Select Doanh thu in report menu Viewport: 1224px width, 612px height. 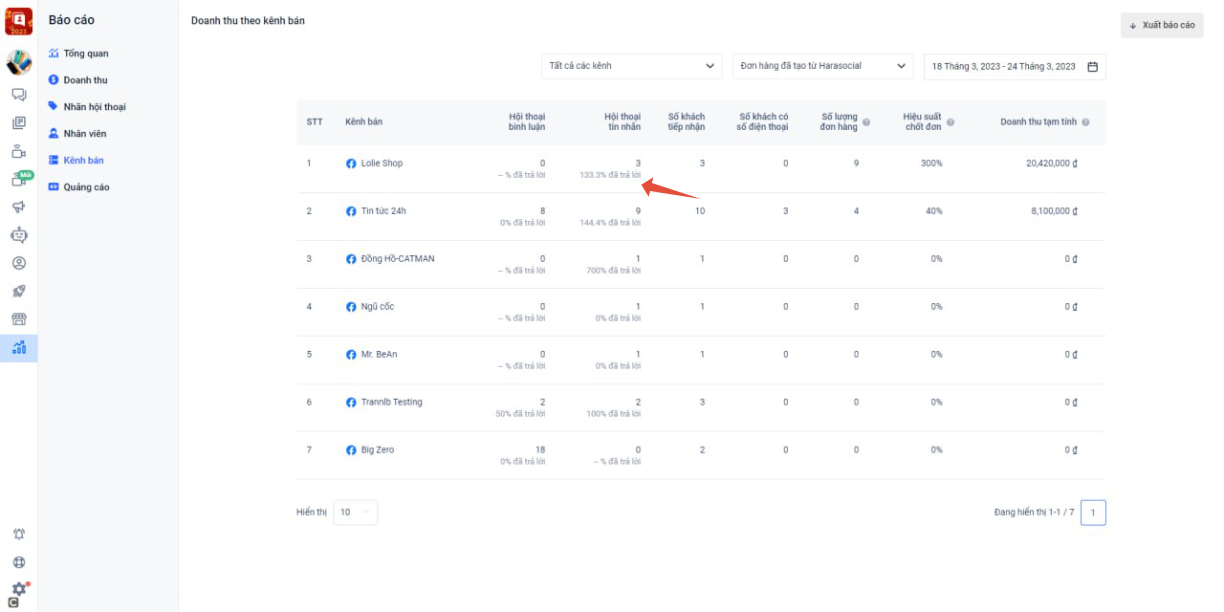[x=85, y=80]
